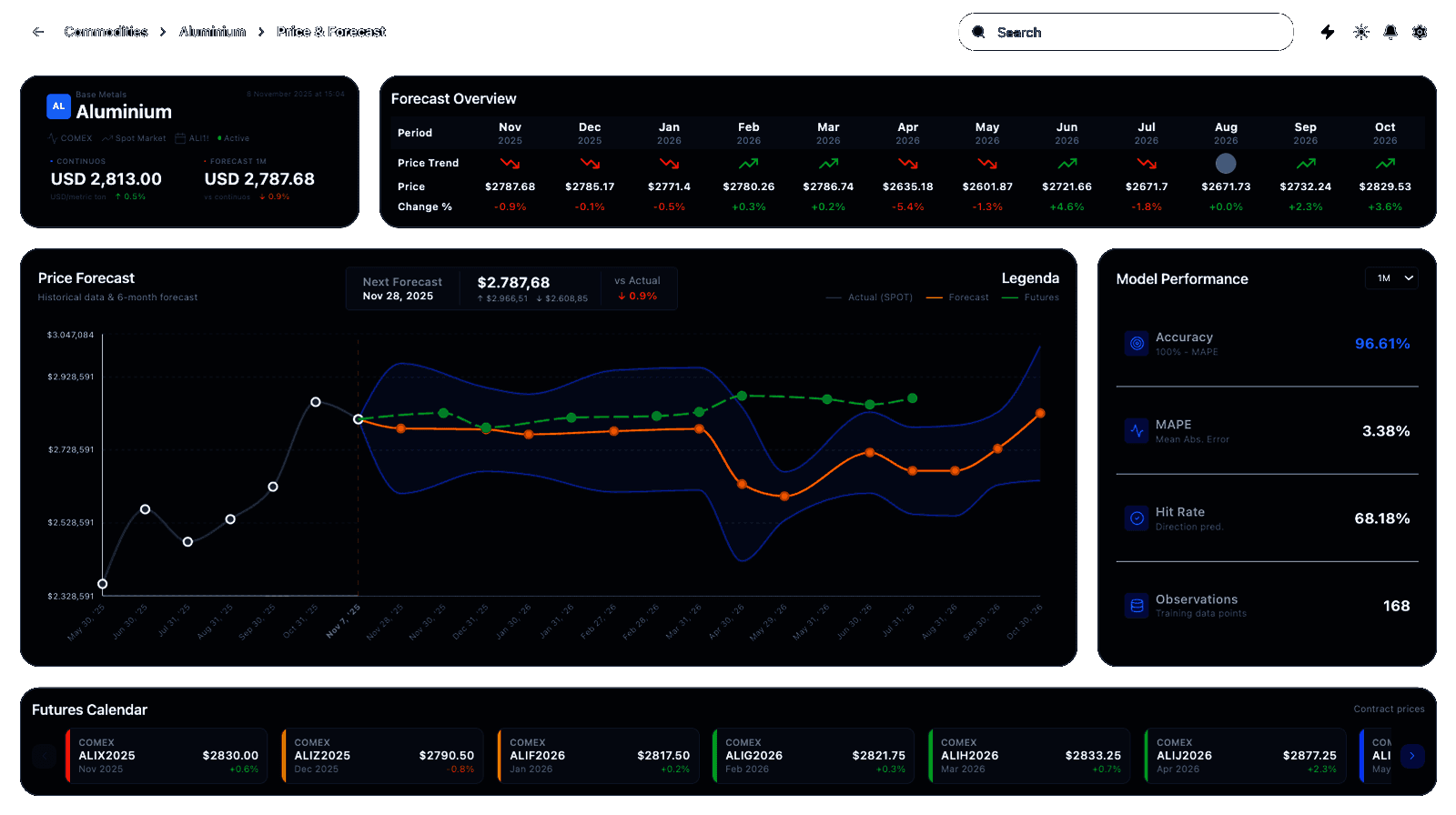Open ALIZ2025 Dec 2025 futures card

pyautogui.click(x=382, y=755)
